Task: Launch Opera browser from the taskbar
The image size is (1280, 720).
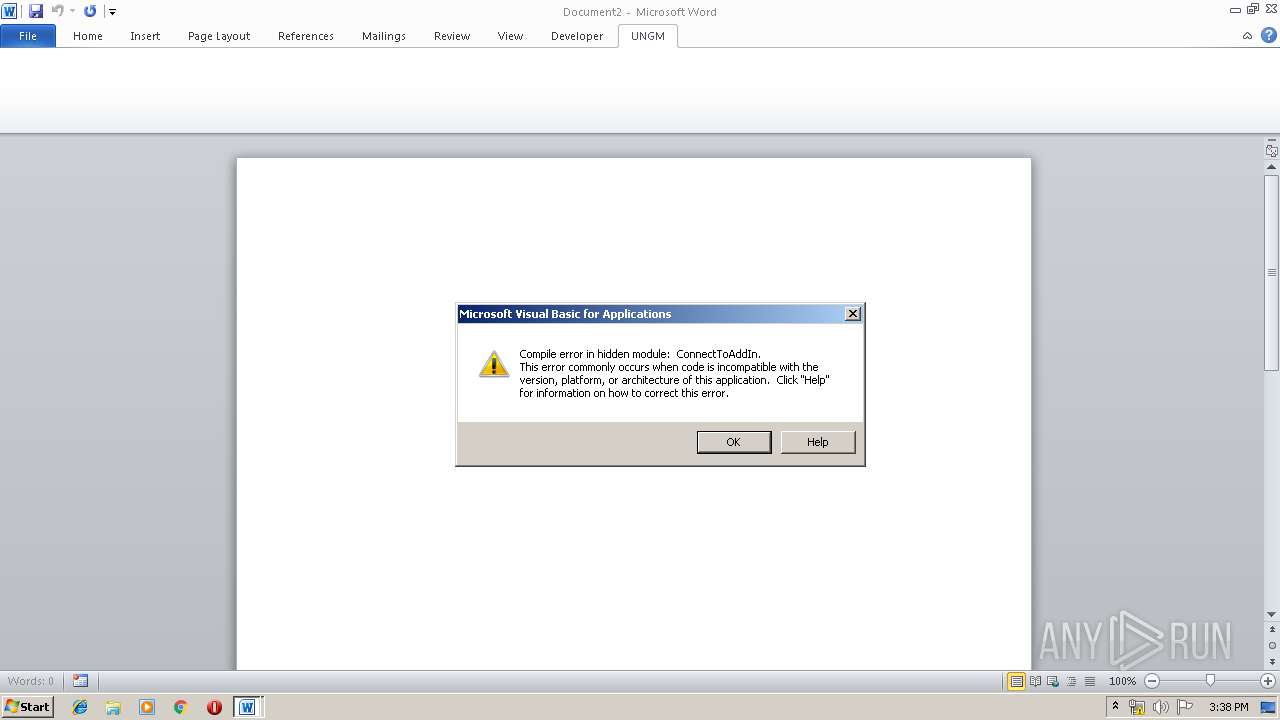Action: click(214, 707)
